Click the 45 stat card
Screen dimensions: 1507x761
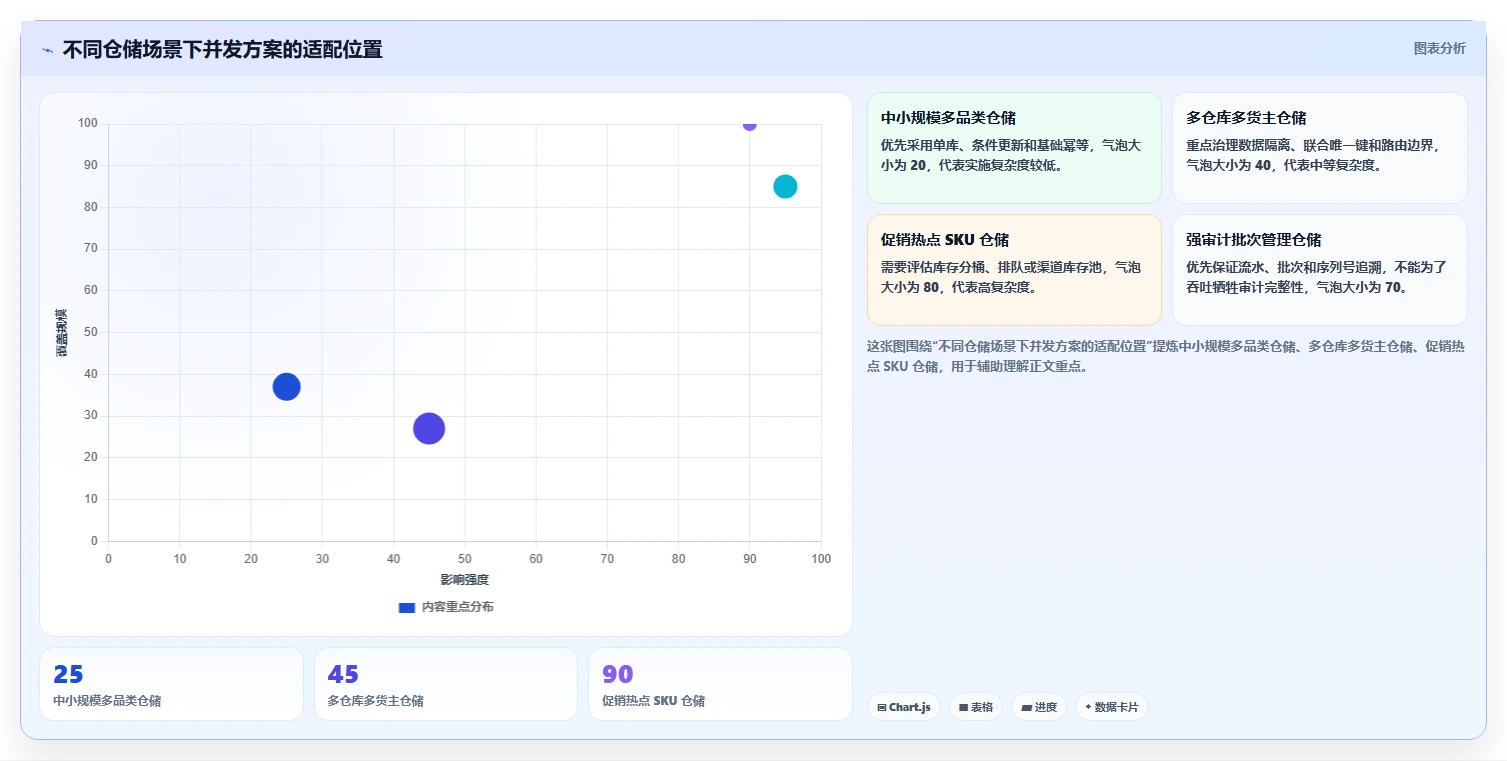tap(446, 684)
